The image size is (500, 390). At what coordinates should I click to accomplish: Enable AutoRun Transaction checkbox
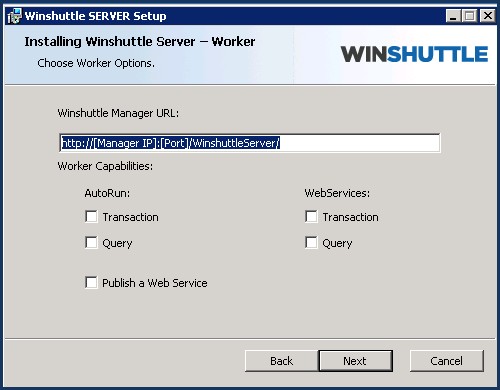click(x=91, y=217)
